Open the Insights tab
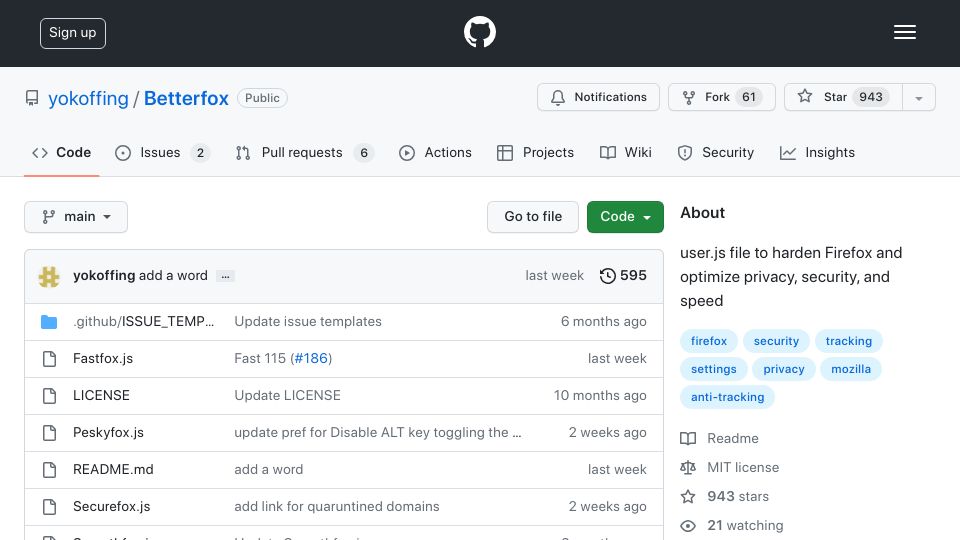 pos(817,152)
